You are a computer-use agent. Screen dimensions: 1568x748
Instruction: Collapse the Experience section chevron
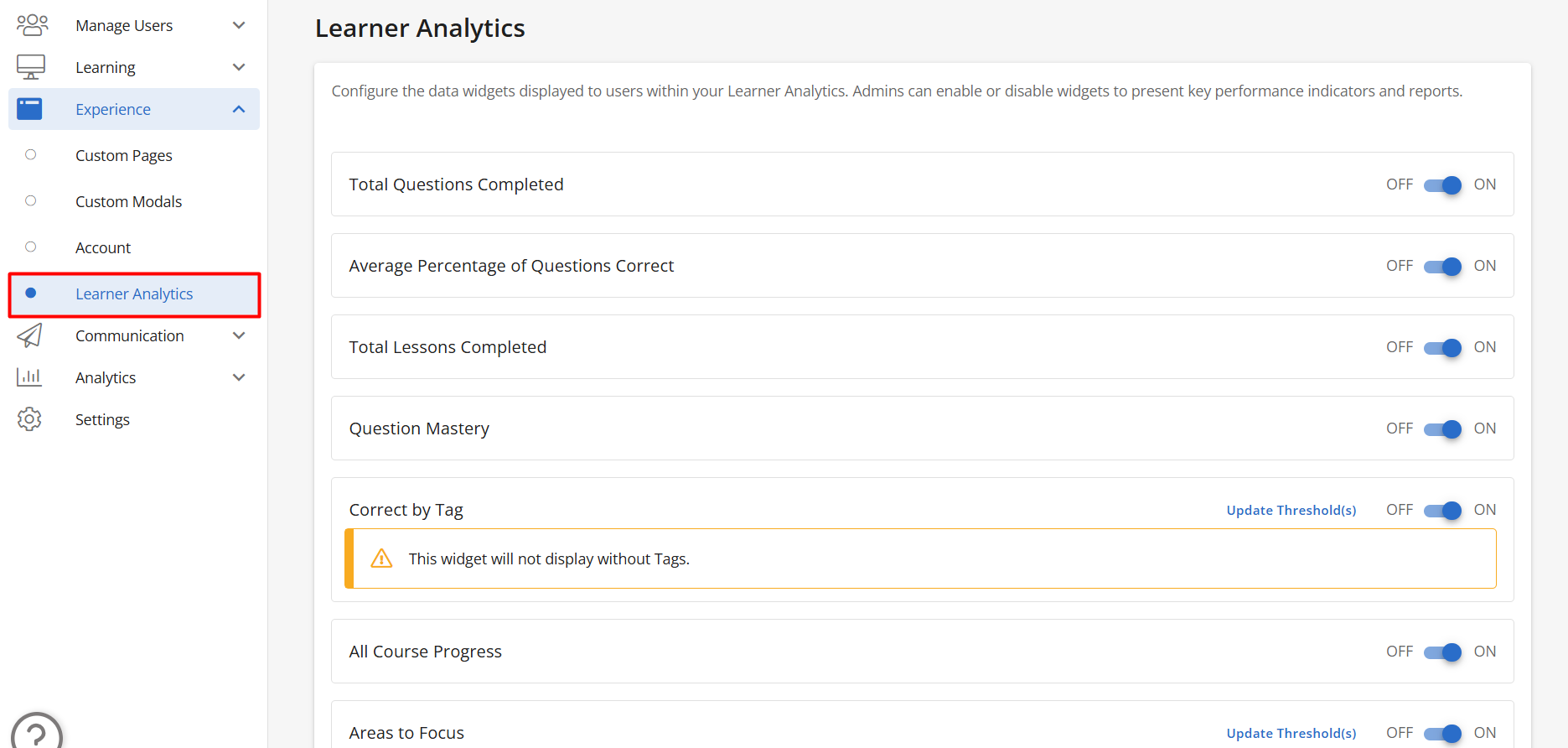click(239, 109)
